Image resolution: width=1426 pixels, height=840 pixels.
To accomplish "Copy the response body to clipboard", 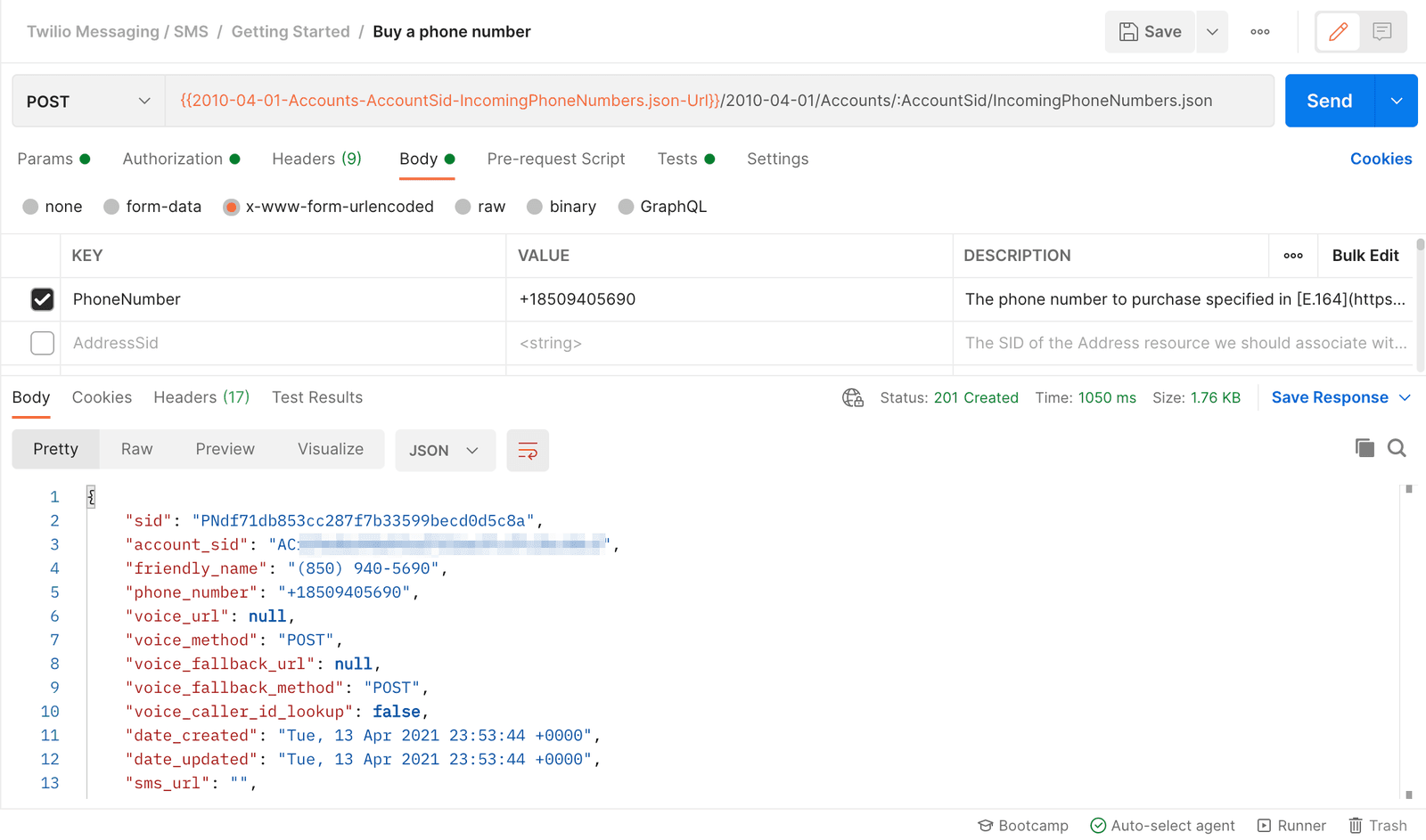I will [1365, 448].
